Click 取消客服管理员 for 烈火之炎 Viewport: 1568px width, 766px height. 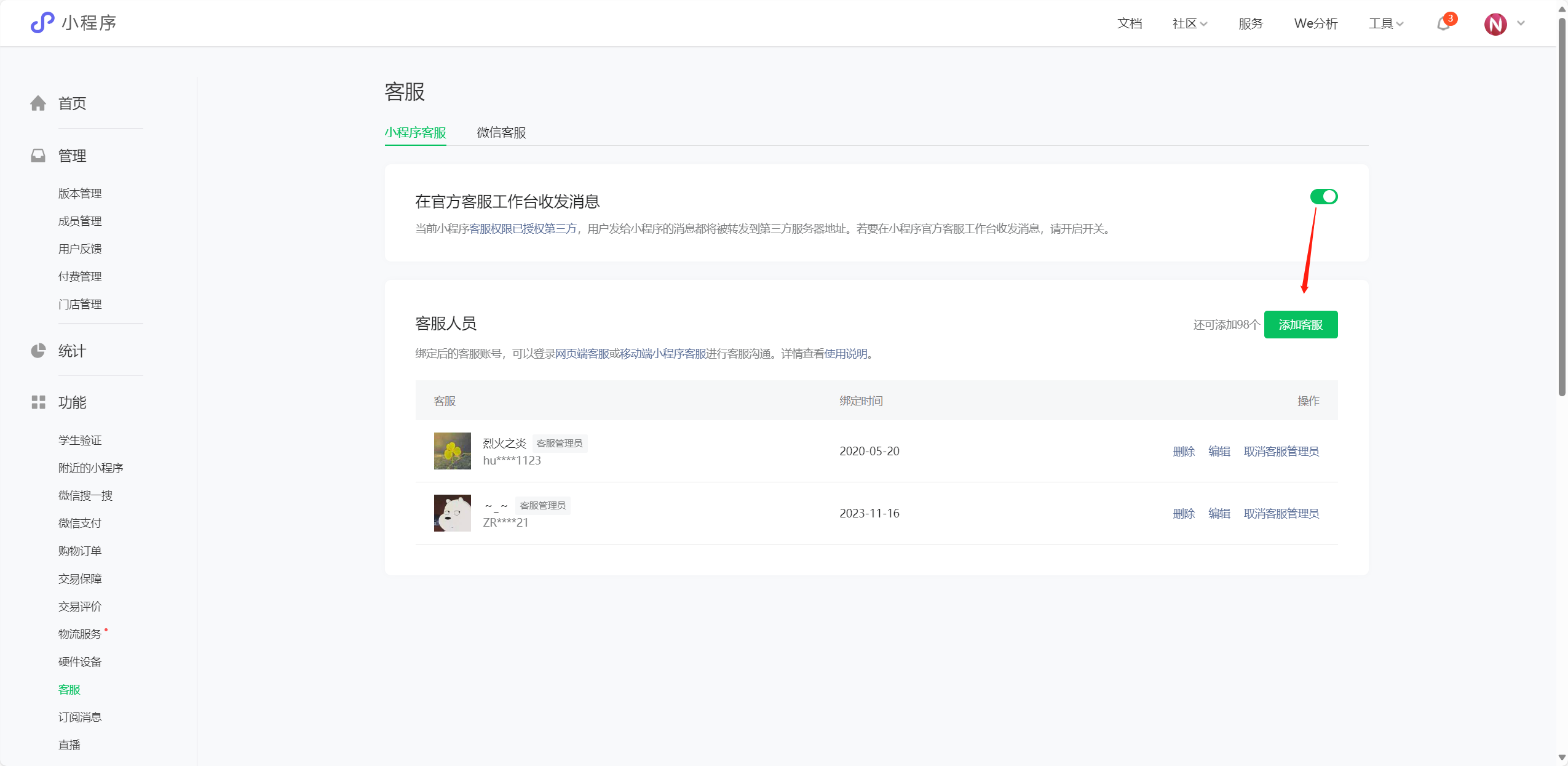pos(1281,452)
